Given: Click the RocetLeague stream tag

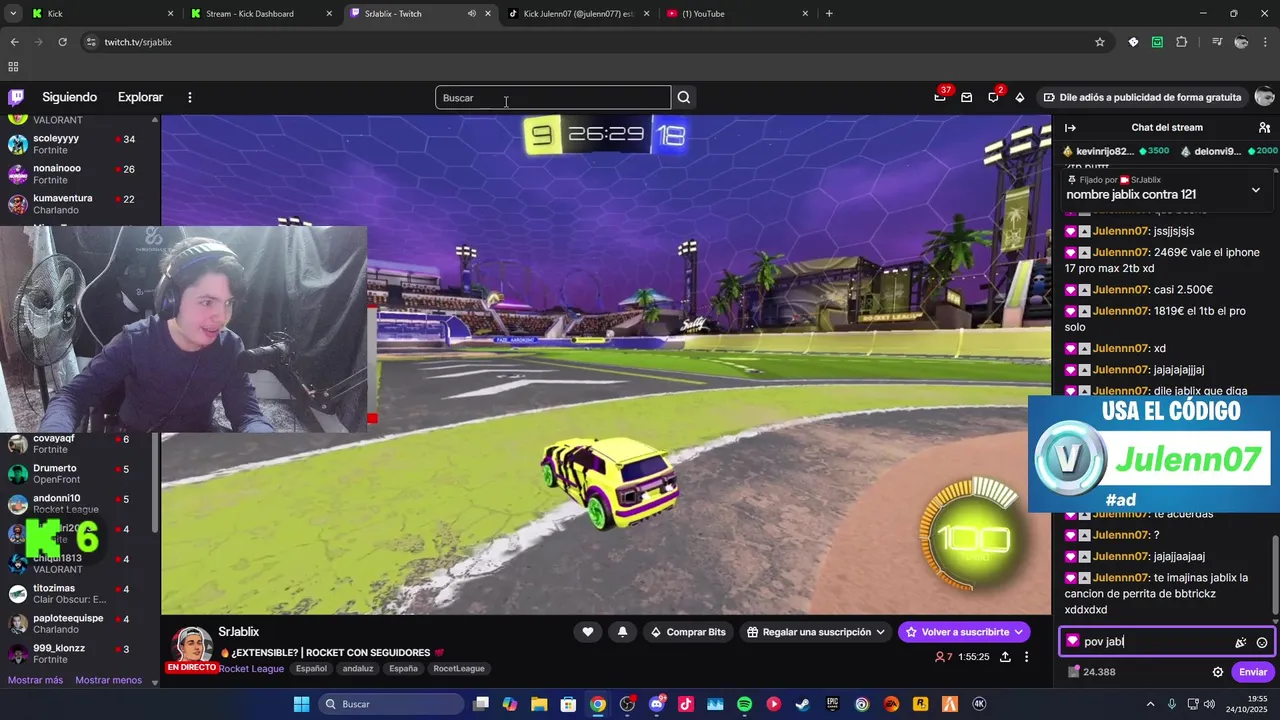Looking at the screenshot, I should point(459,669).
